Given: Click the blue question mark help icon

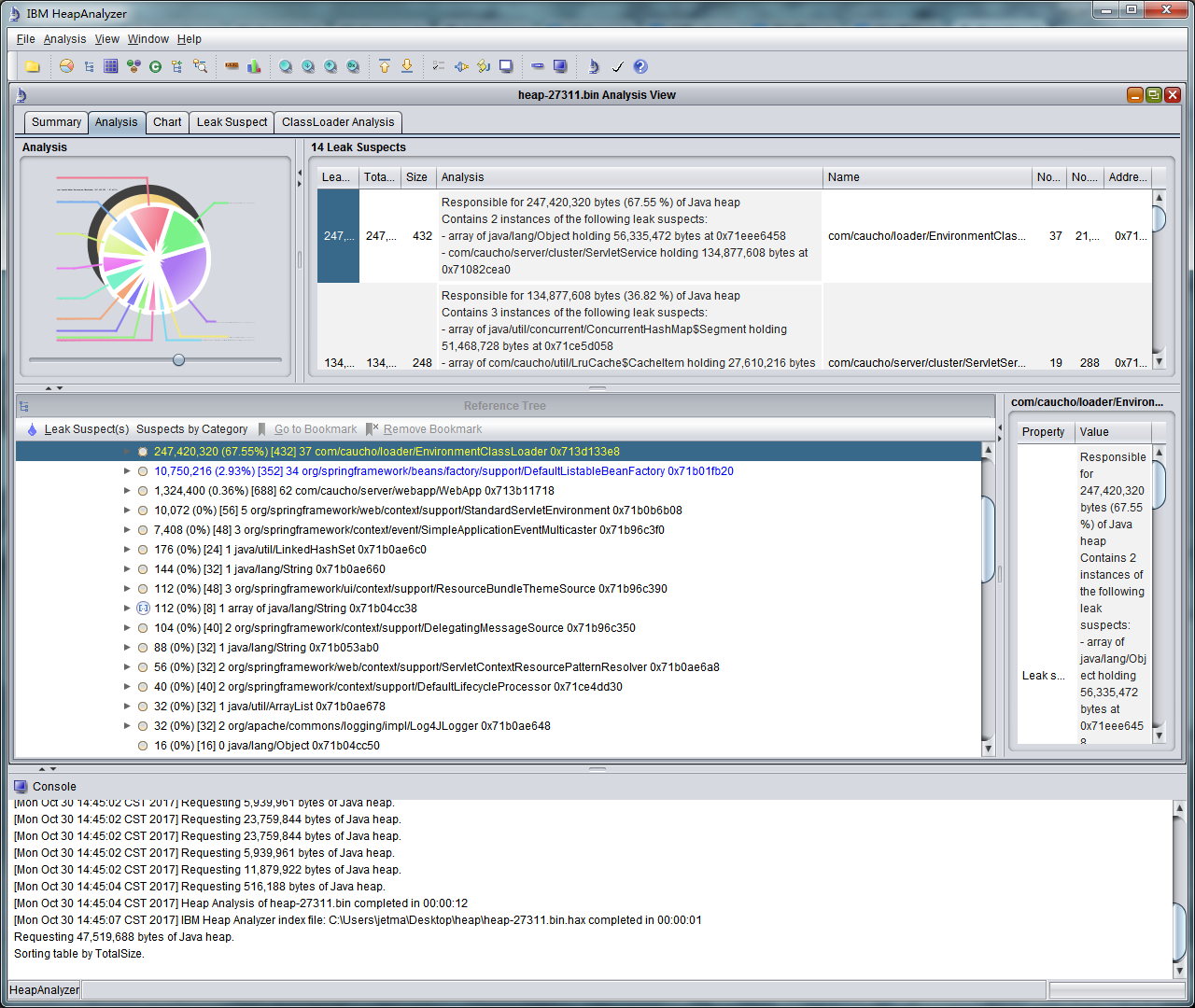Looking at the screenshot, I should (640, 66).
